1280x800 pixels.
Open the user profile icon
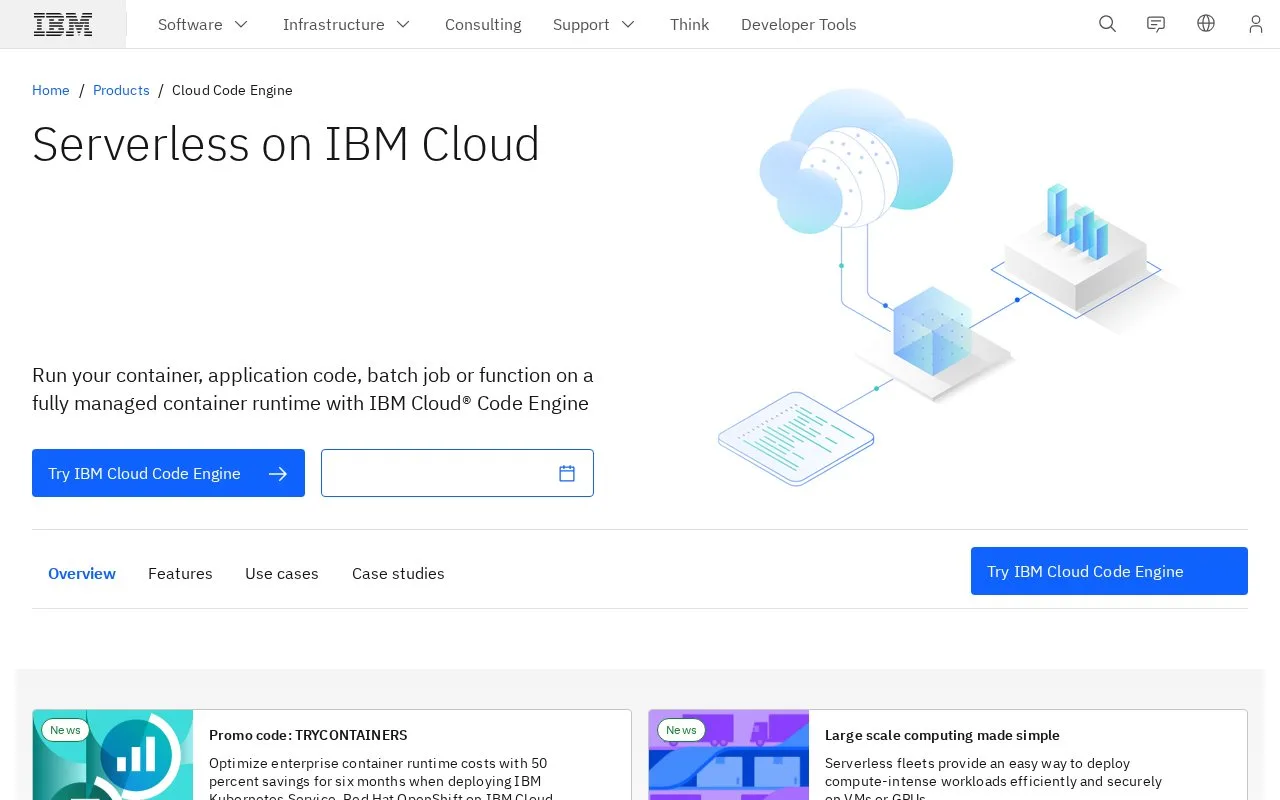[x=1256, y=24]
